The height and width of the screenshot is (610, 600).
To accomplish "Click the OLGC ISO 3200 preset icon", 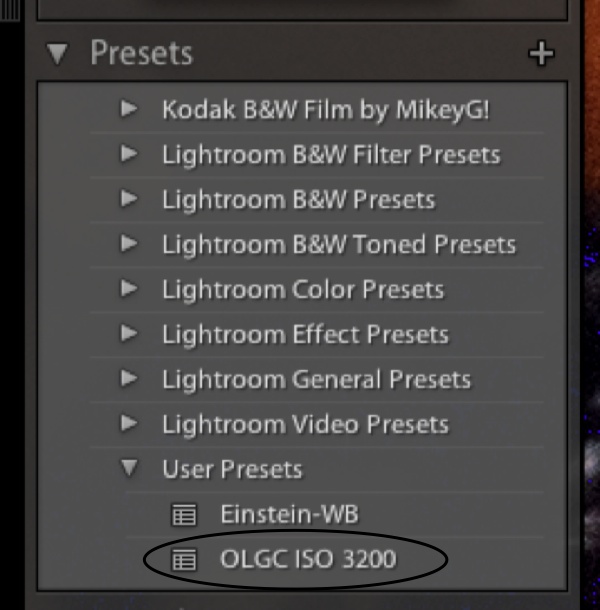I will 183,560.
